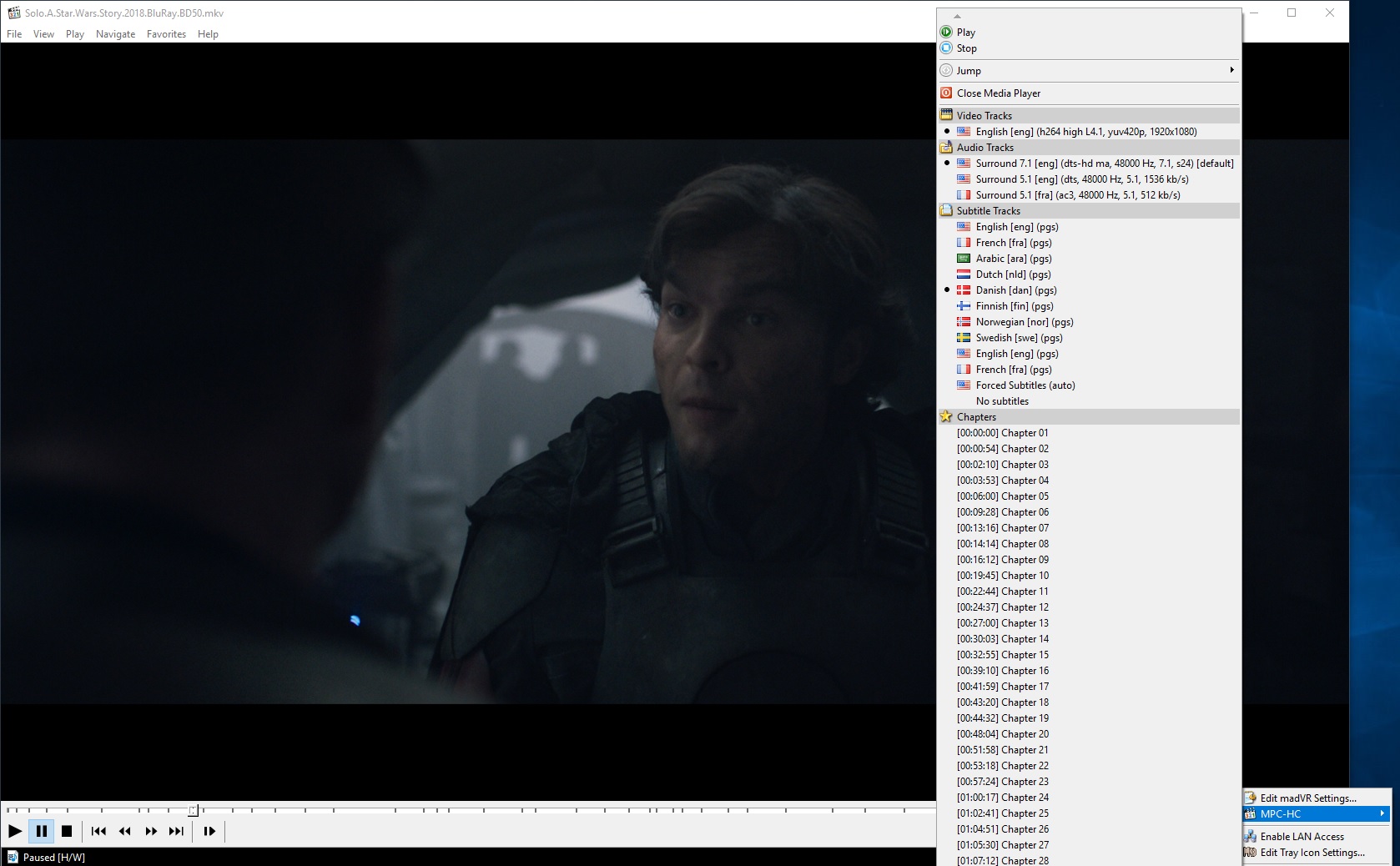Choose Stop in the tray popup menu

pyautogui.click(x=1089, y=48)
